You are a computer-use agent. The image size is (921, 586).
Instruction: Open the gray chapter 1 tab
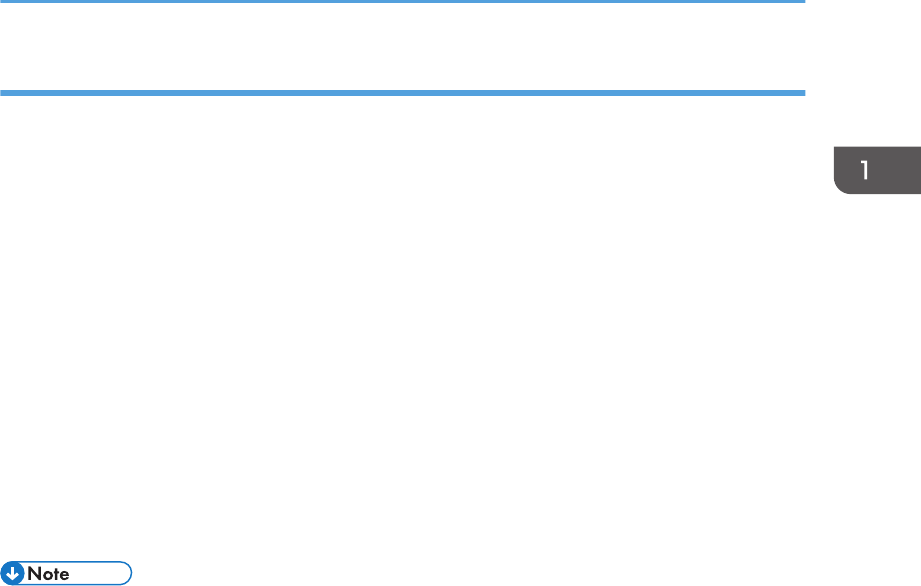click(x=877, y=170)
